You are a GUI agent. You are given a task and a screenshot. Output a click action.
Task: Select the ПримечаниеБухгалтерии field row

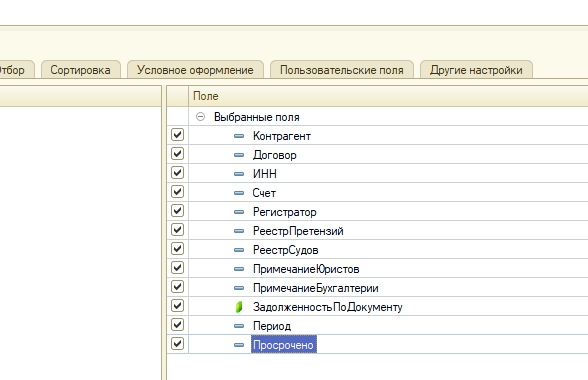[388, 288]
